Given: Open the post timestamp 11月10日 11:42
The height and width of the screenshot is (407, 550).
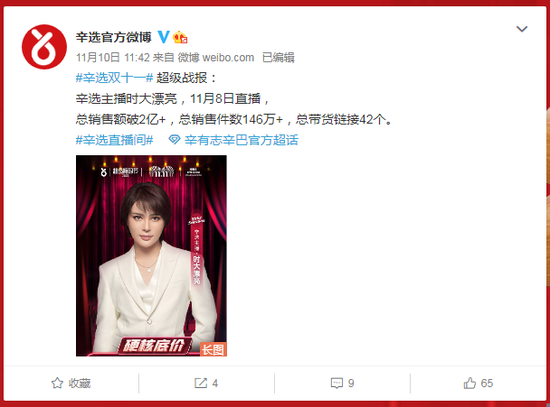Looking at the screenshot, I should (x=113, y=57).
